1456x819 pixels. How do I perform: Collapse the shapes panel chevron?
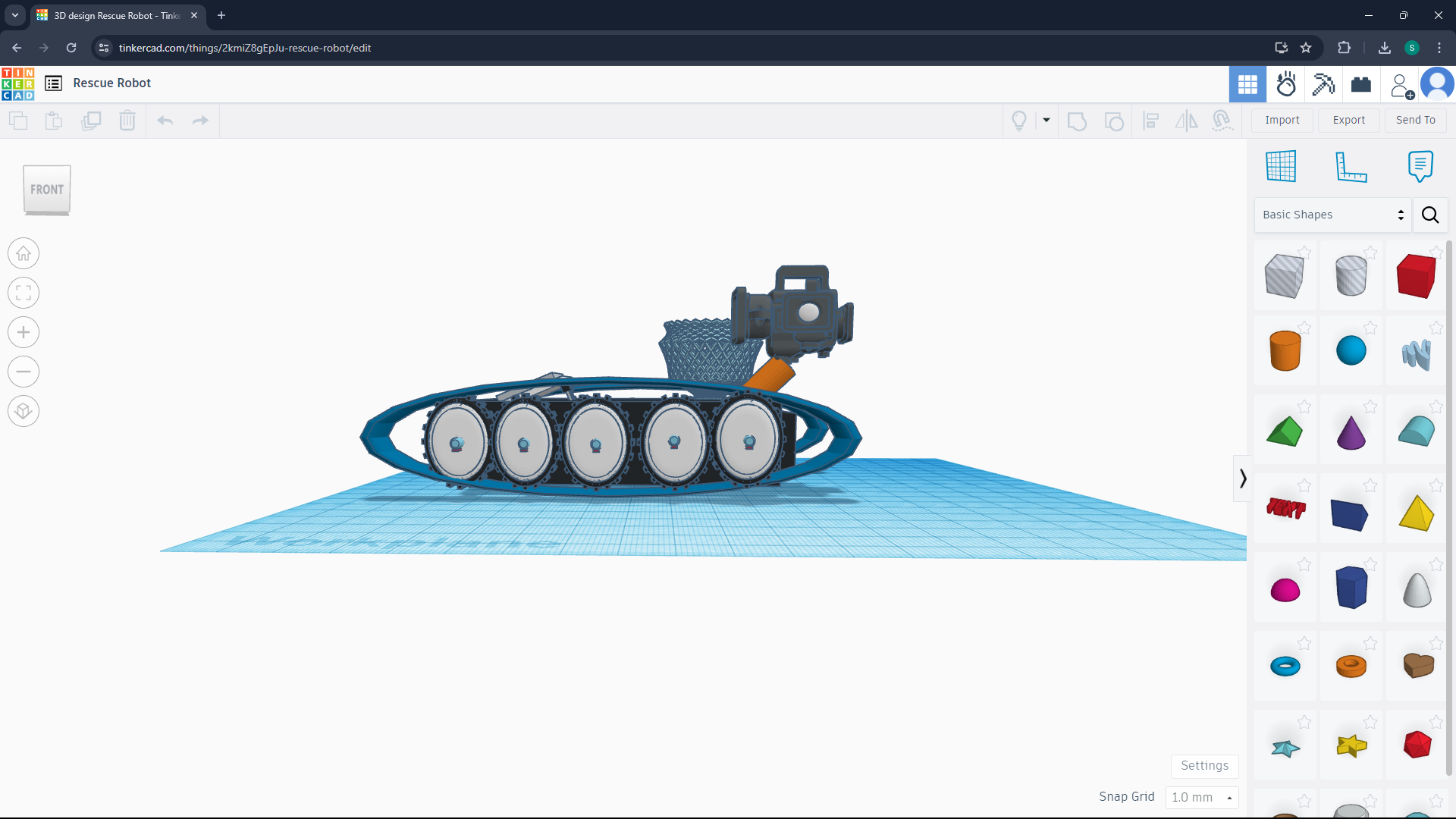[1242, 479]
